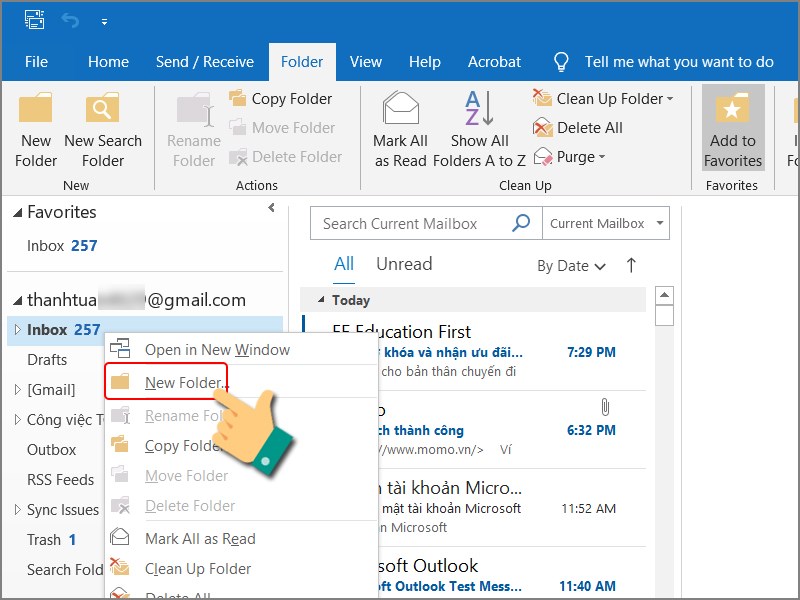
Task: Collapse the Favorites section
Action: 16,213
